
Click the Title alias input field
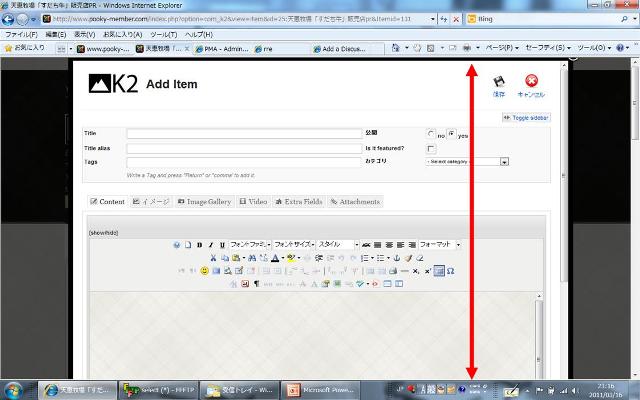tap(244, 149)
